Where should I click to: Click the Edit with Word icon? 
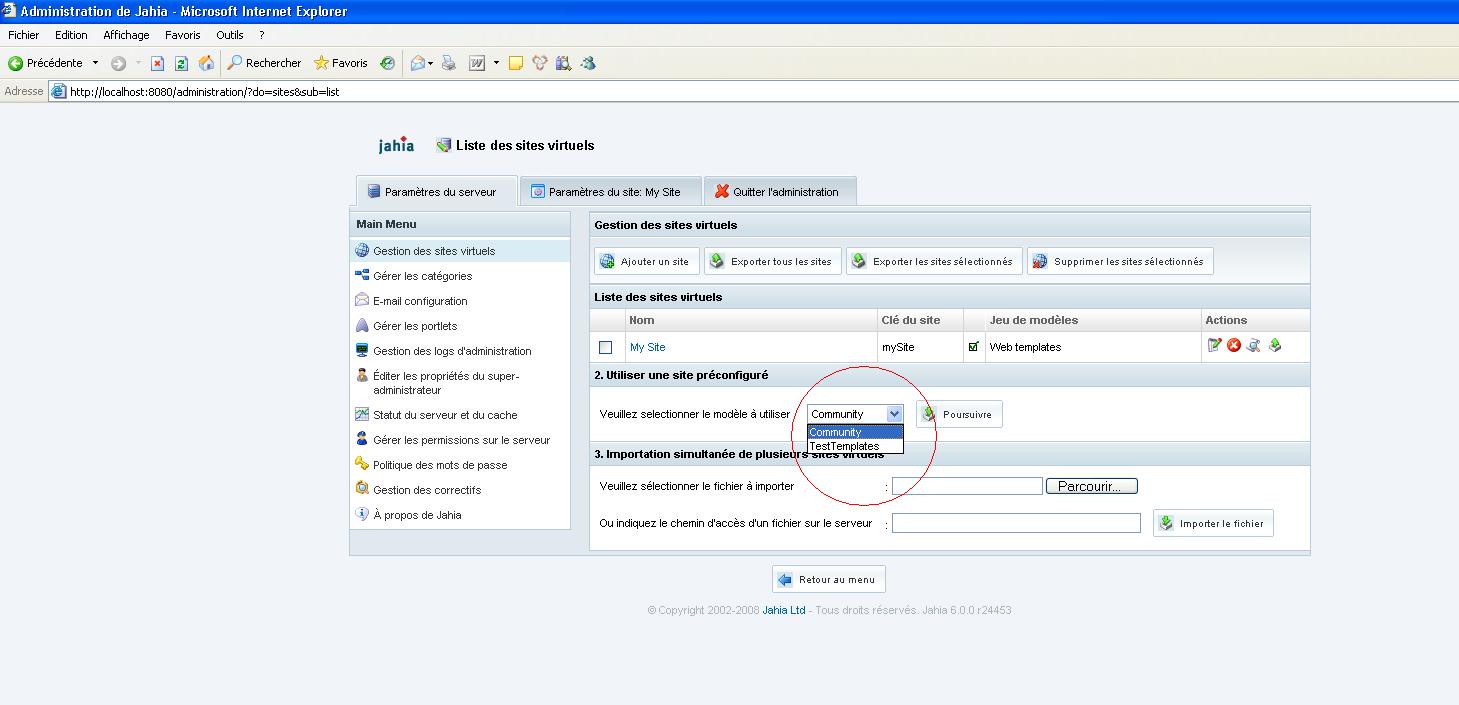pyautogui.click(x=477, y=63)
